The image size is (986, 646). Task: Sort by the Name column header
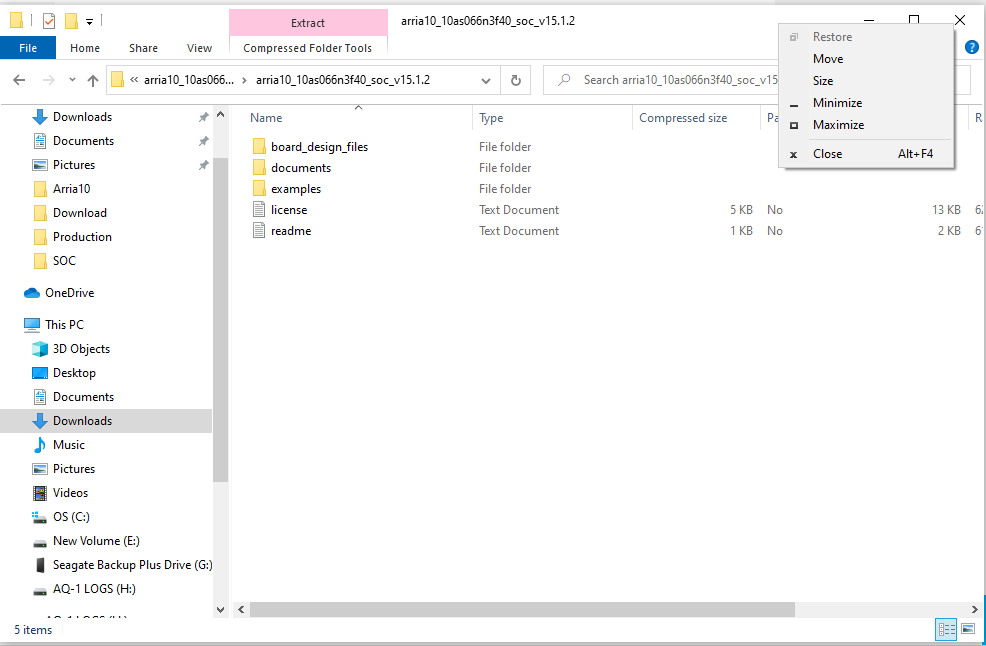[266, 118]
